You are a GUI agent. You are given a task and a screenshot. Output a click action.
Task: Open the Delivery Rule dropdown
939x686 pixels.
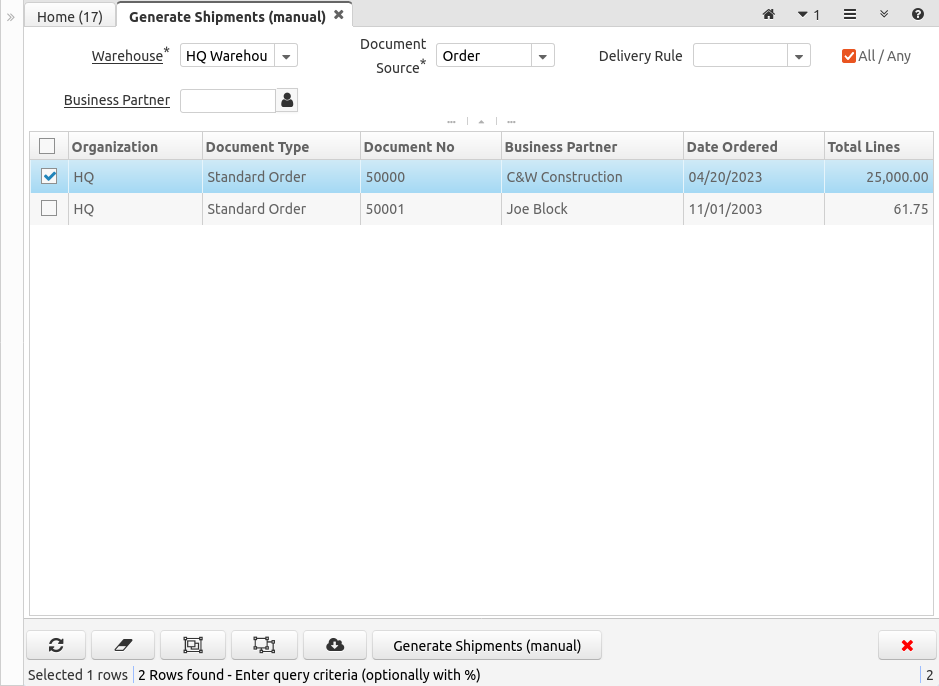799,56
